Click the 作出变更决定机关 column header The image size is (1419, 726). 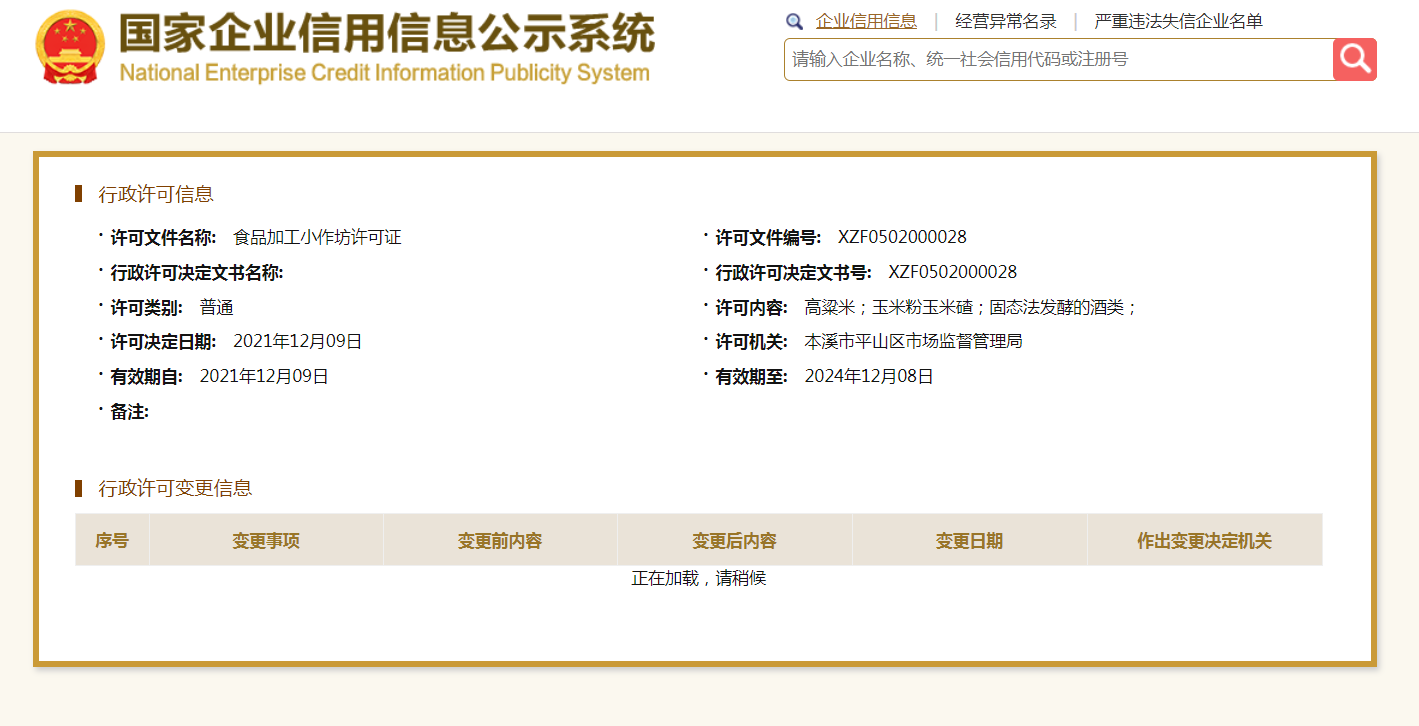tap(1205, 540)
